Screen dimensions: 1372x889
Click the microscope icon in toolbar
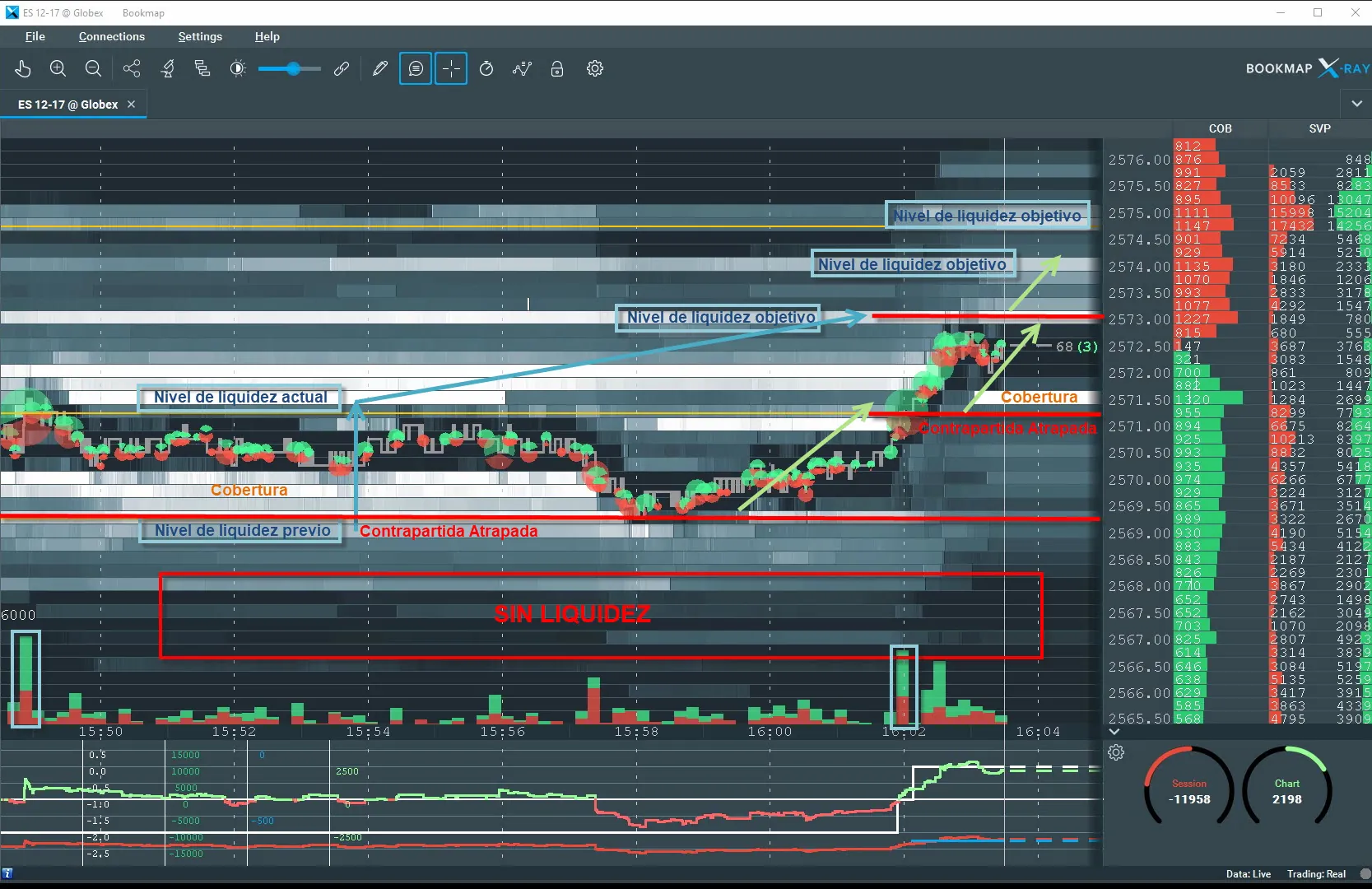[168, 69]
